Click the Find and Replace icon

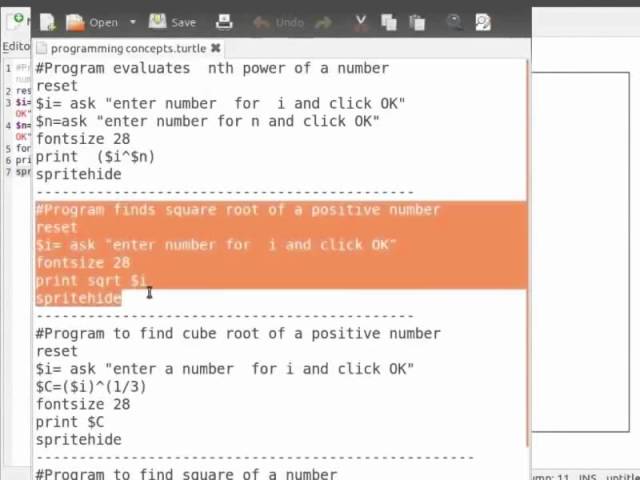(x=483, y=22)
